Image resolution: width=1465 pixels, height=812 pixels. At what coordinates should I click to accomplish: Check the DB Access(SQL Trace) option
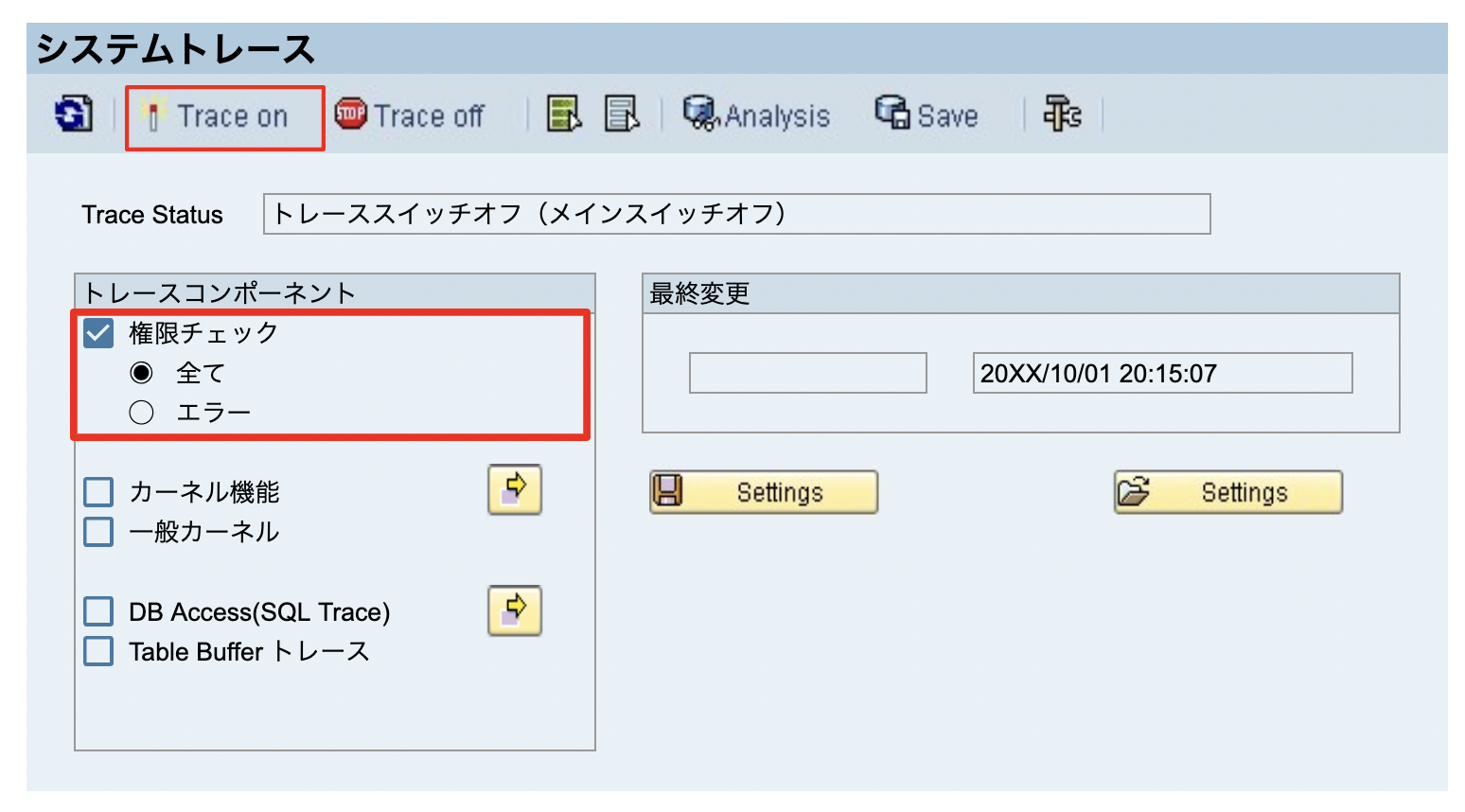tap(97, 611)
